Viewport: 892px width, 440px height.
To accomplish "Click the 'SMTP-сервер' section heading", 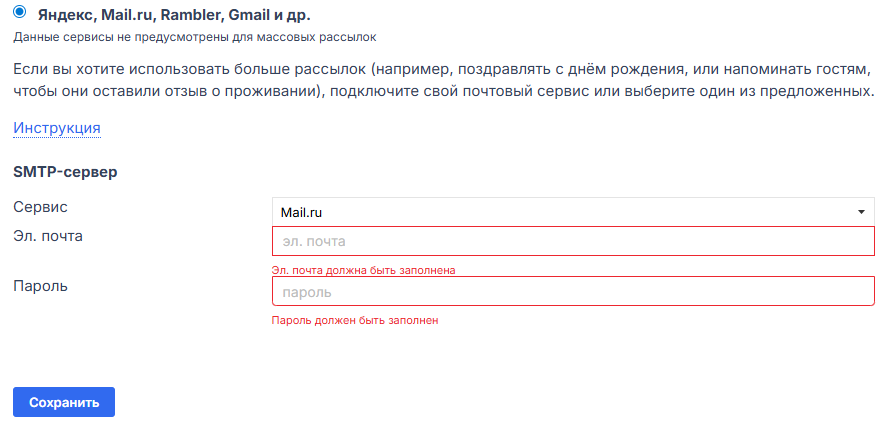I will [65, 172].
